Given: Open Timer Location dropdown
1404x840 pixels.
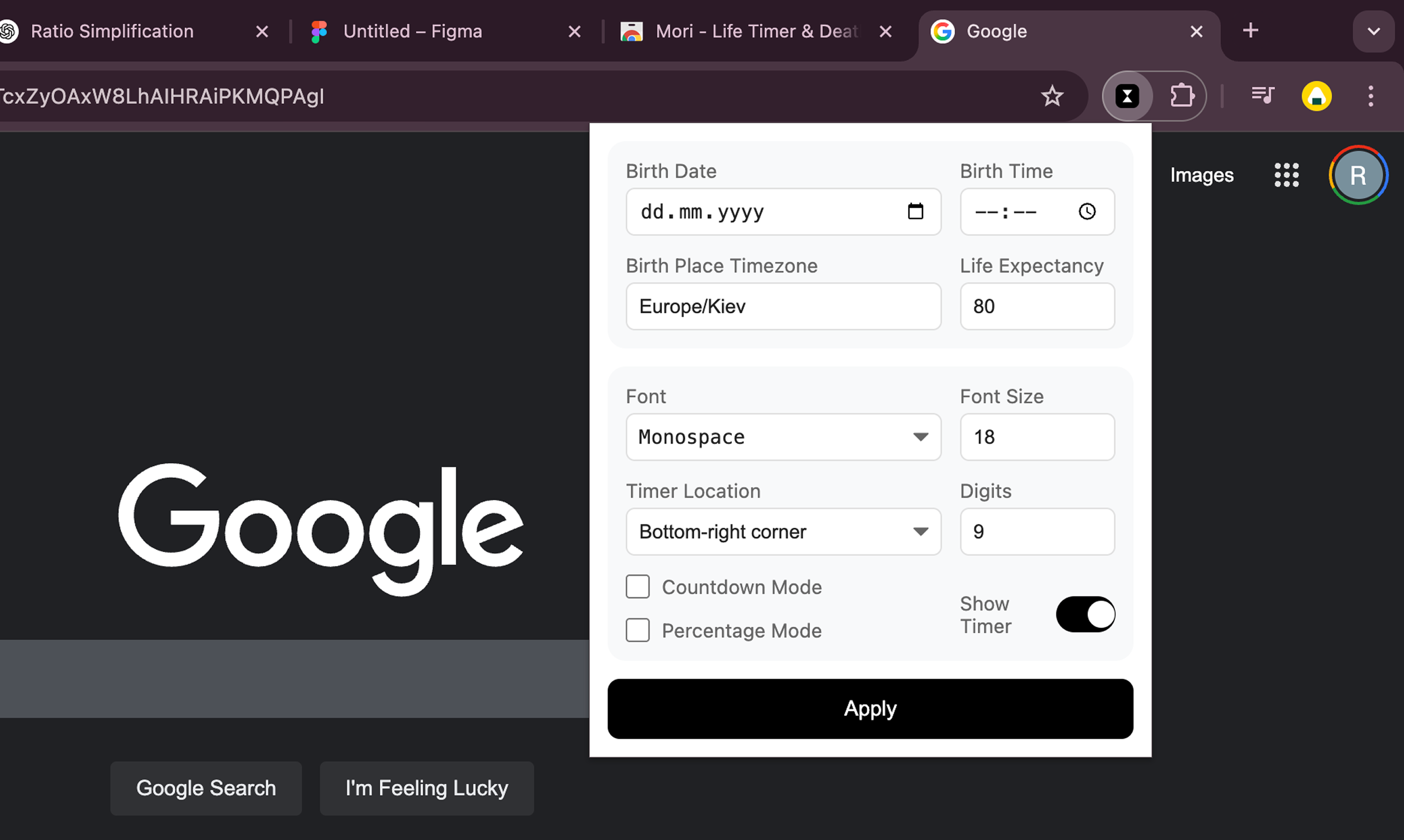Looking at the screenshot, I should click(783, 532).
